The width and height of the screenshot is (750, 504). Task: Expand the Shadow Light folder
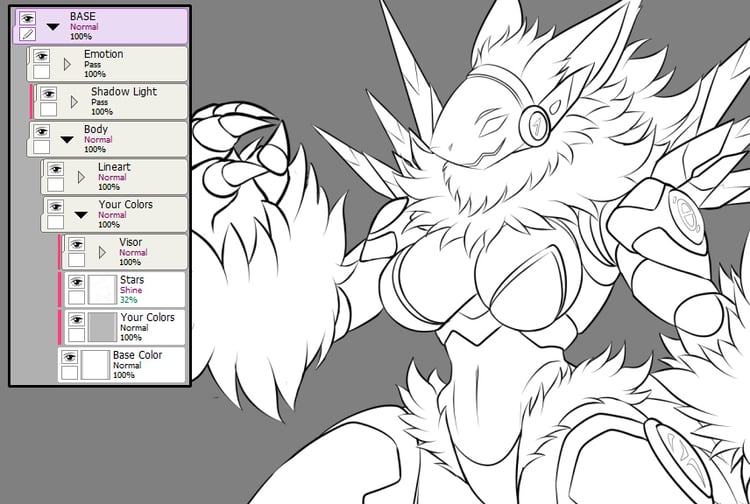74,102
